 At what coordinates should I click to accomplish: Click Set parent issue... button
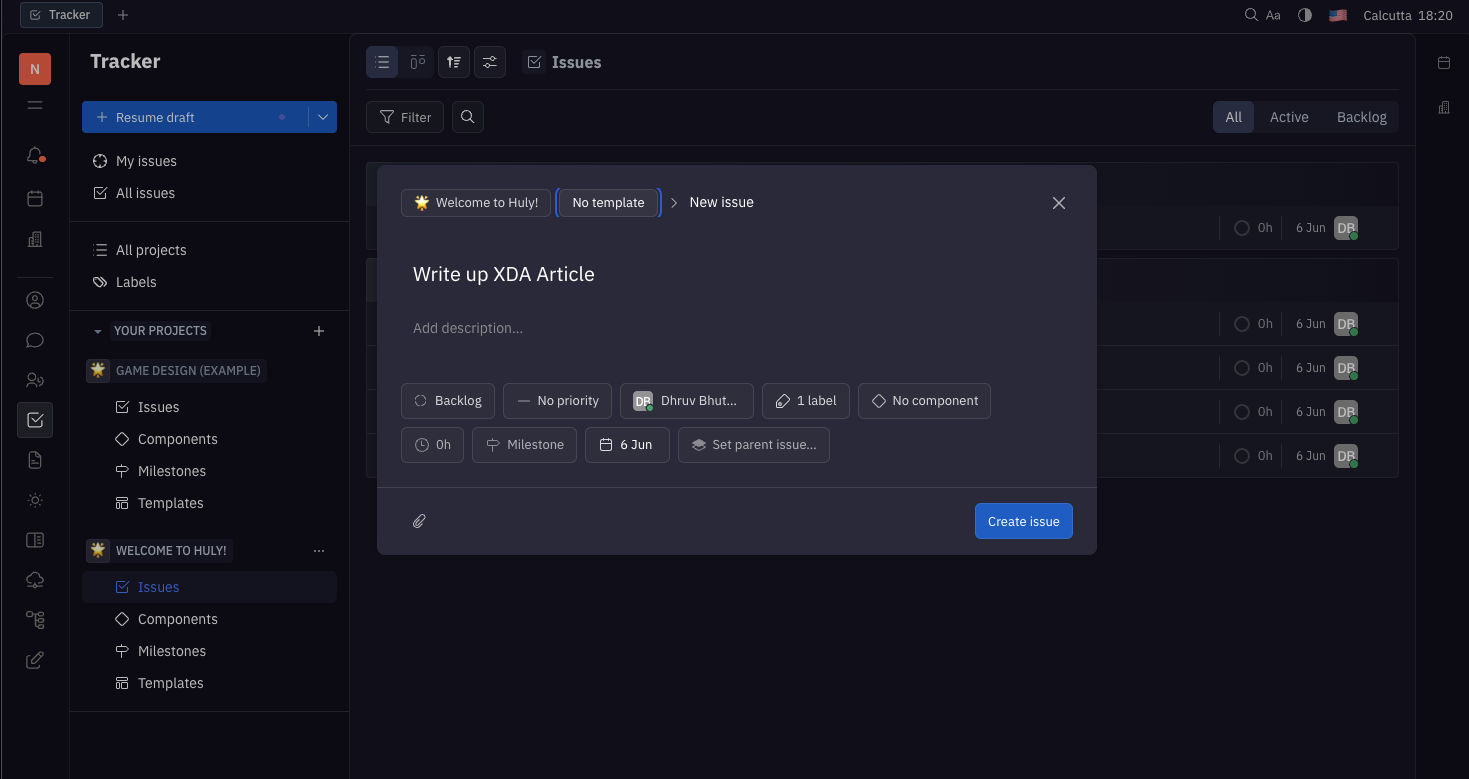(754, 445)
